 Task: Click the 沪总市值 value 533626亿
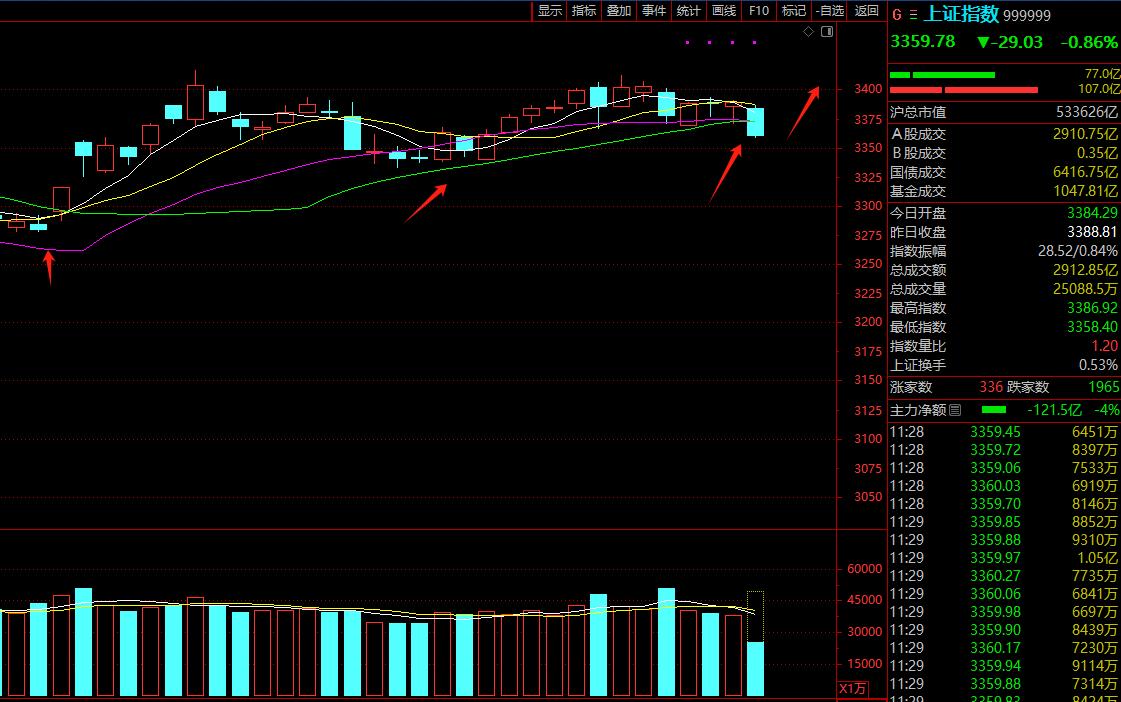pyautogui.click(x=1087, y=112)
